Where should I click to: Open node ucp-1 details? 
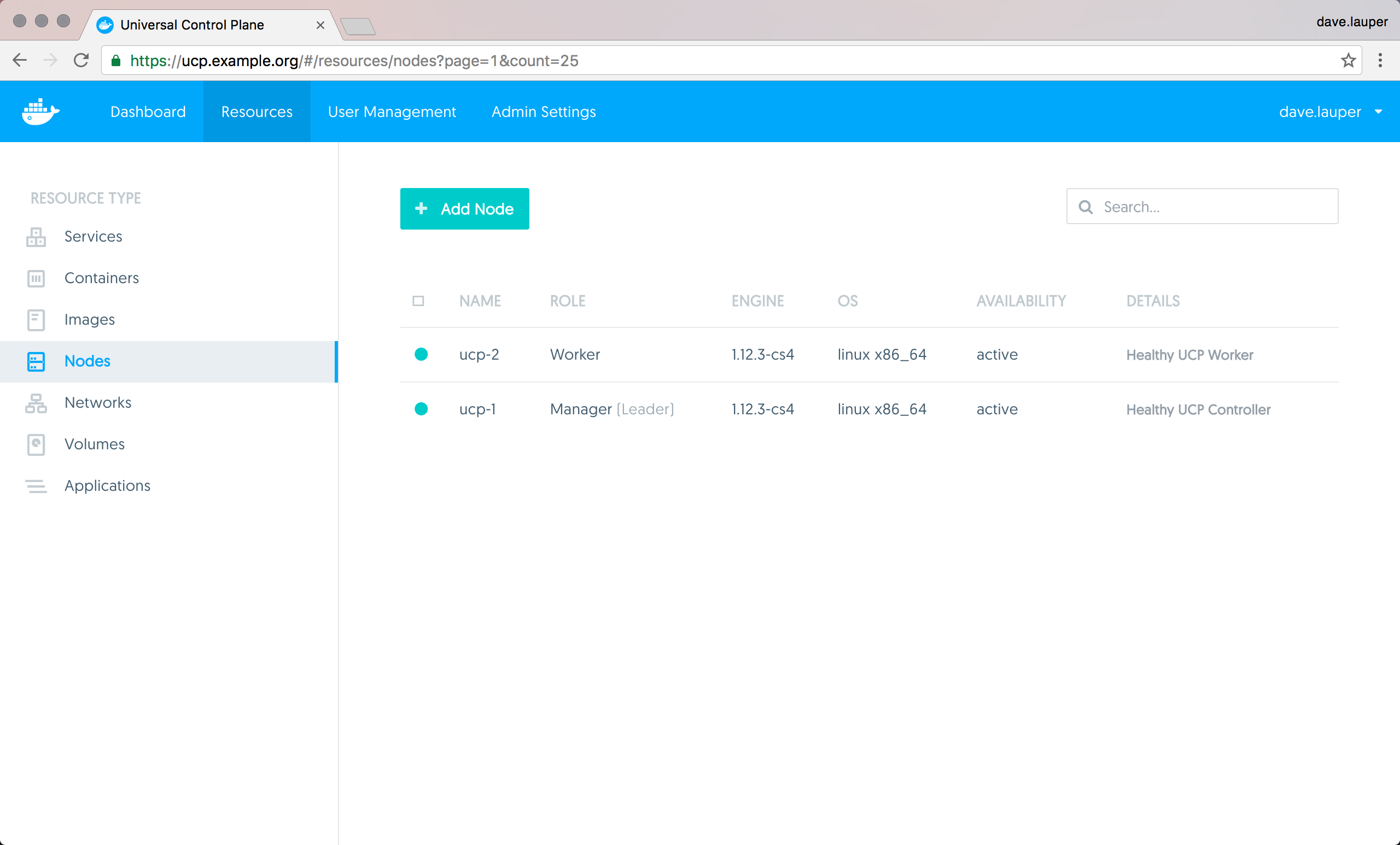point(477,409)
